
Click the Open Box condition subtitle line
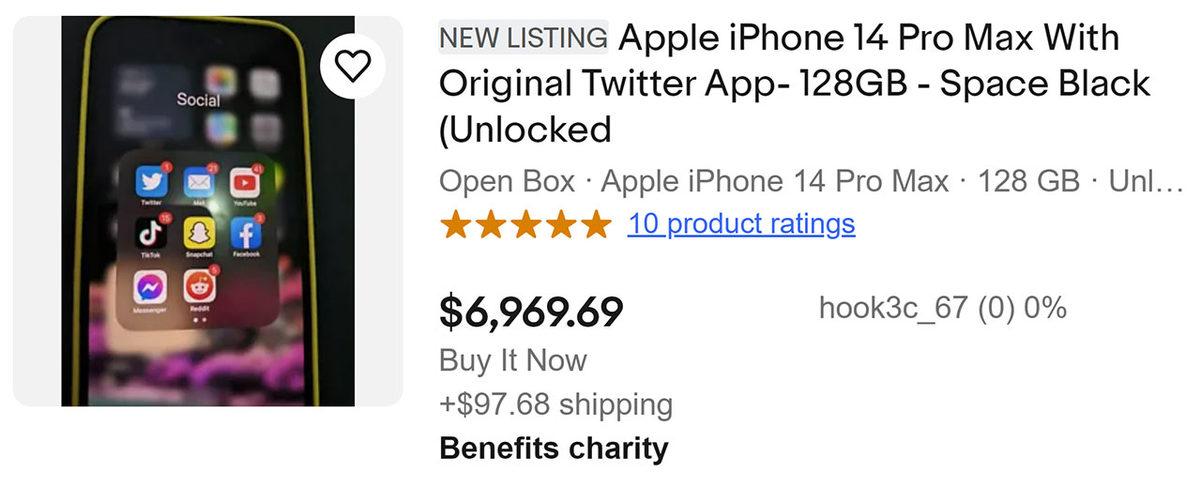(810, 182)
